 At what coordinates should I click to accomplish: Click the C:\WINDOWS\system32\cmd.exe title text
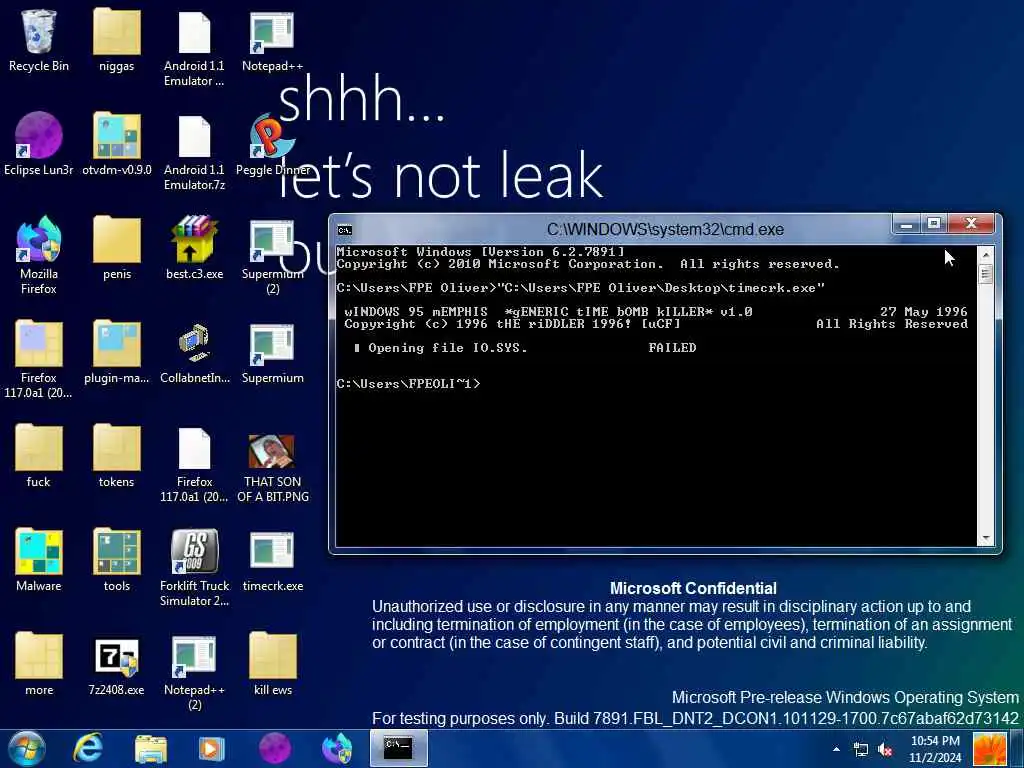665,229
